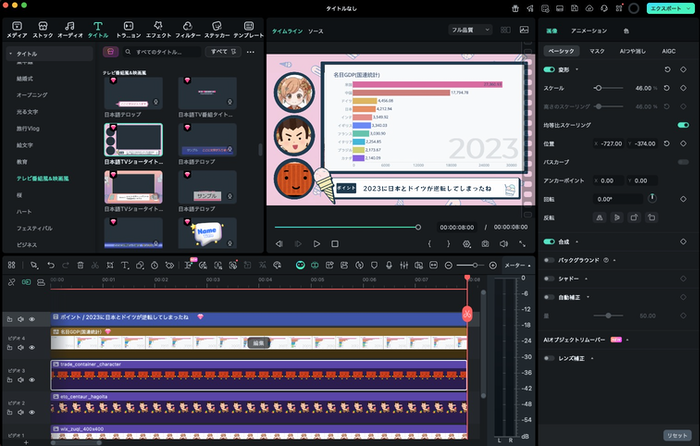
Task: Click the エクスポート button
Action: coord(667,8)
